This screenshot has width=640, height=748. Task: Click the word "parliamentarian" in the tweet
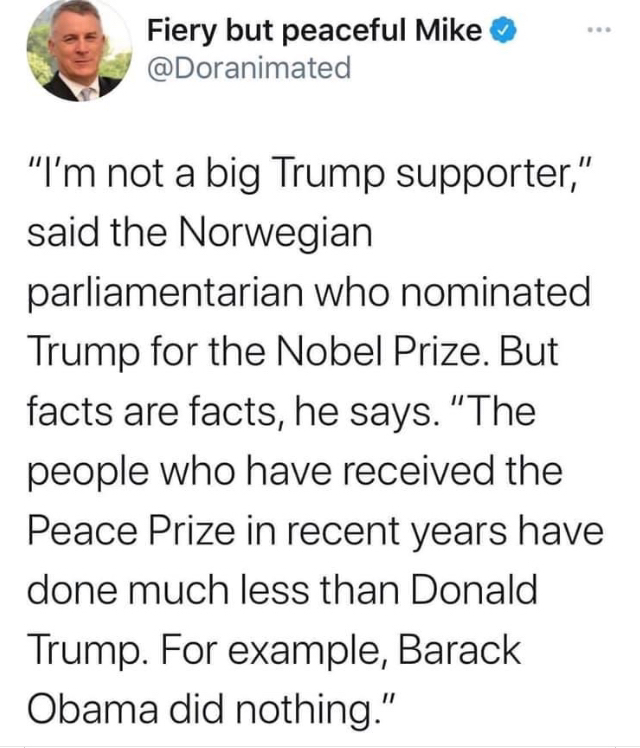(x=165, y=293)
